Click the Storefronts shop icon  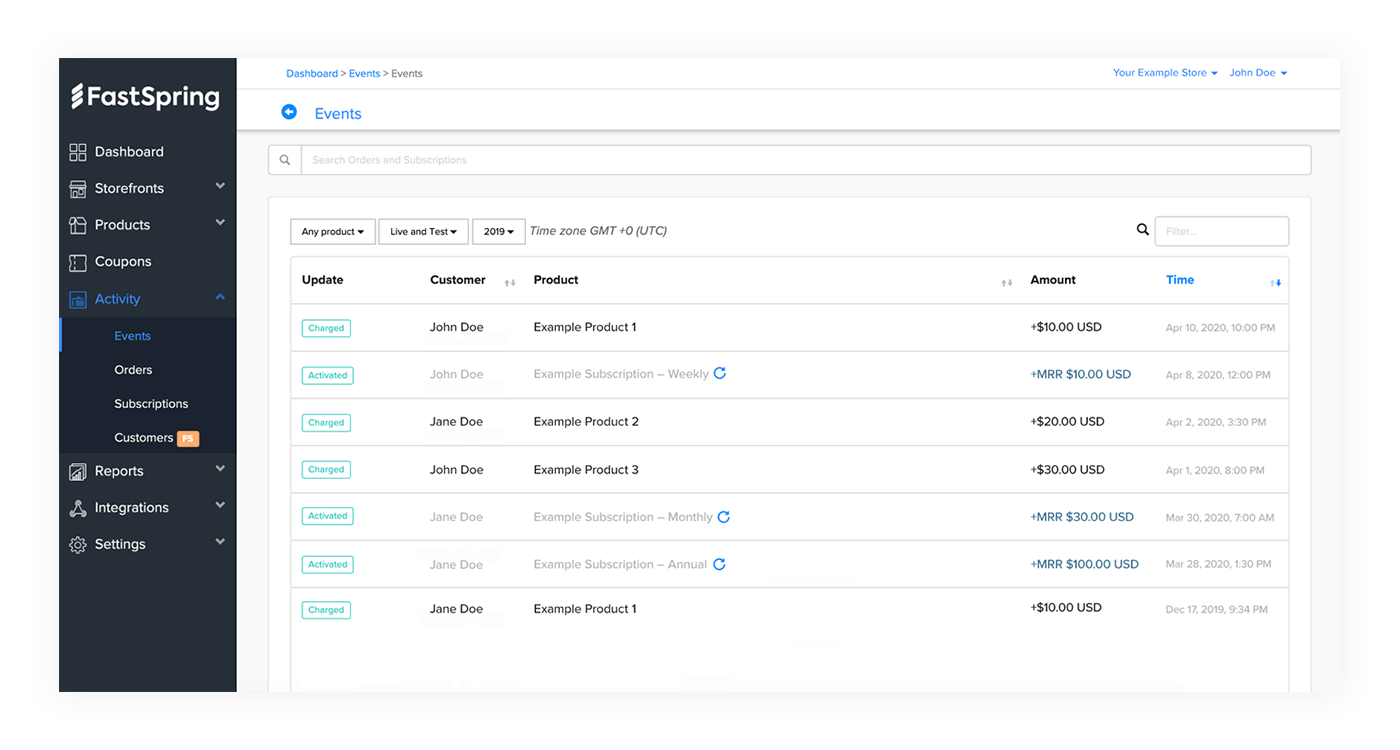pos(78,189)
